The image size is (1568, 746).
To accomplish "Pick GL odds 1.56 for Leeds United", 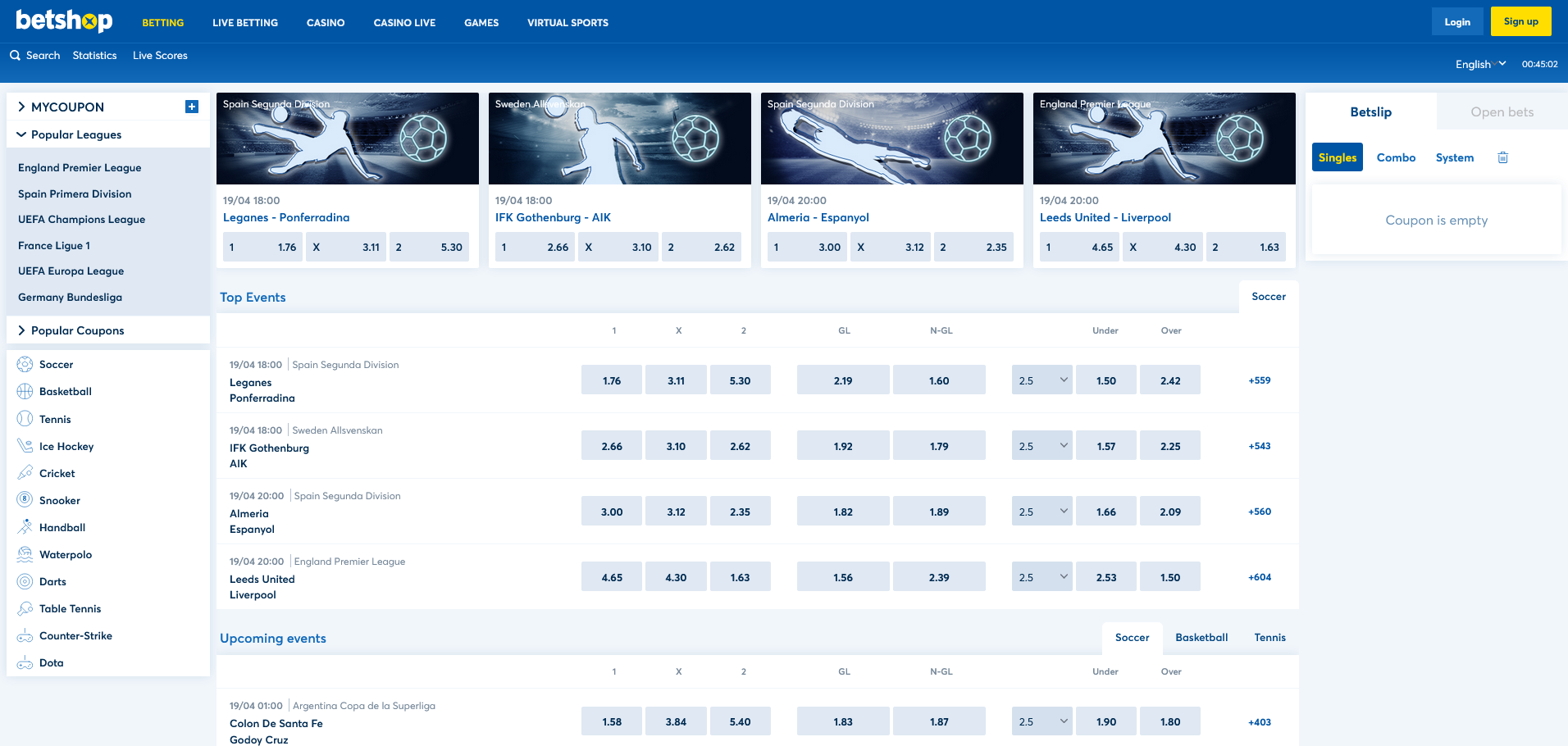I will [843, 577].
